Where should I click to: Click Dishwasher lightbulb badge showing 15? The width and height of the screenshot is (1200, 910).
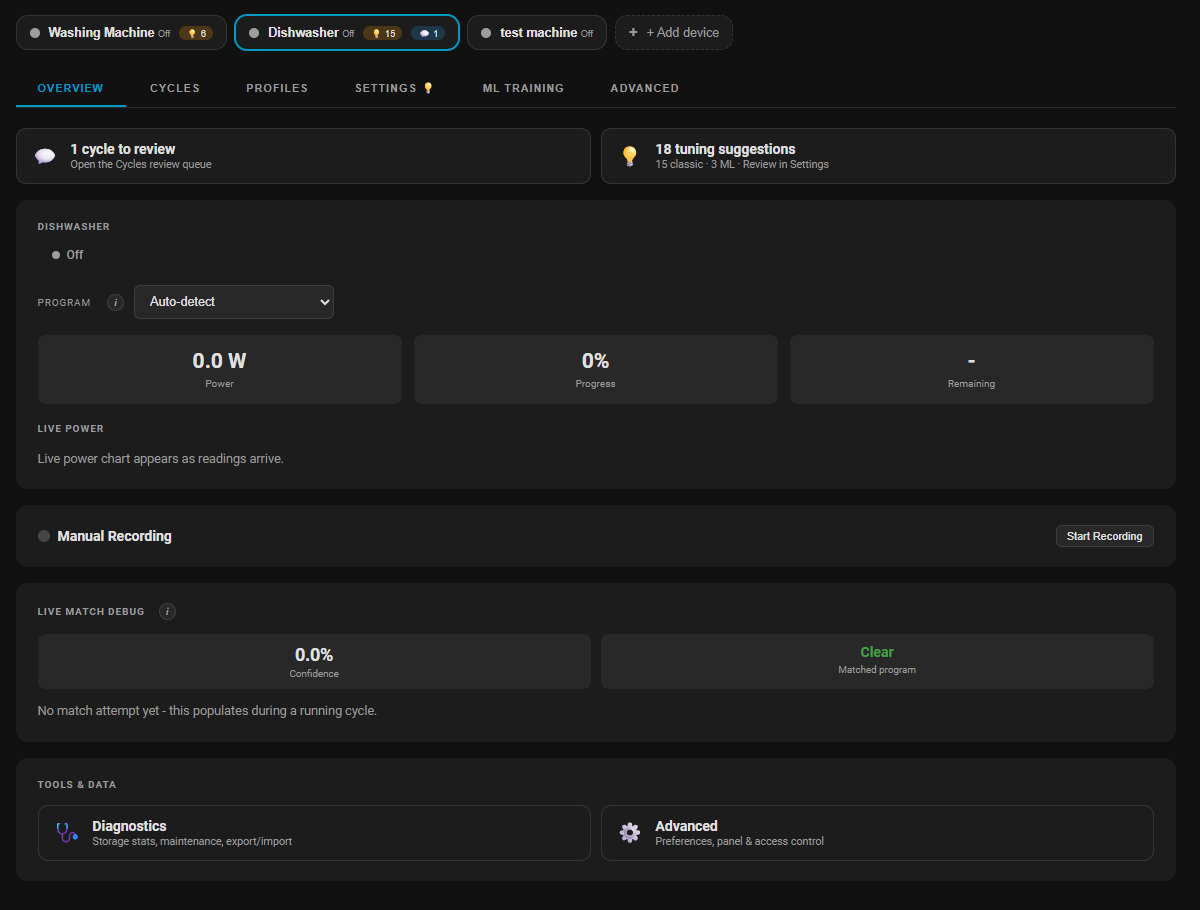[384, 33]
